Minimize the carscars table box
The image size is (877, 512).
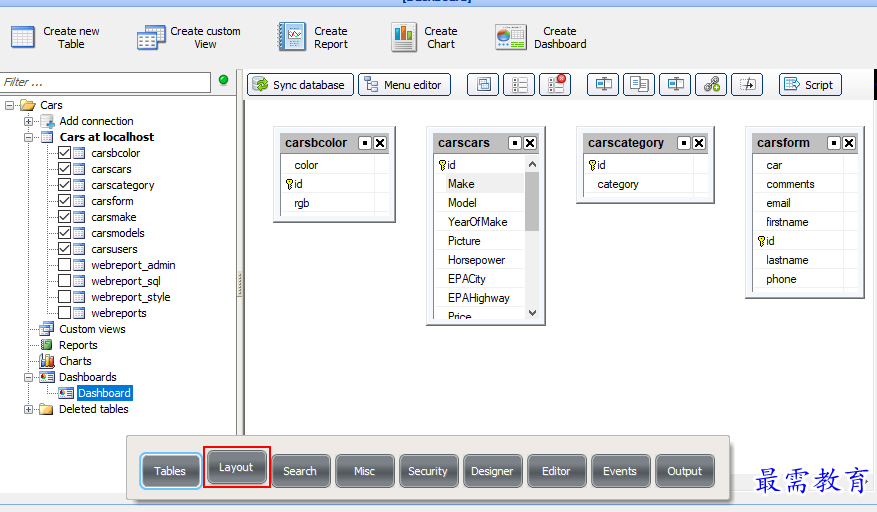pos(515,143)
